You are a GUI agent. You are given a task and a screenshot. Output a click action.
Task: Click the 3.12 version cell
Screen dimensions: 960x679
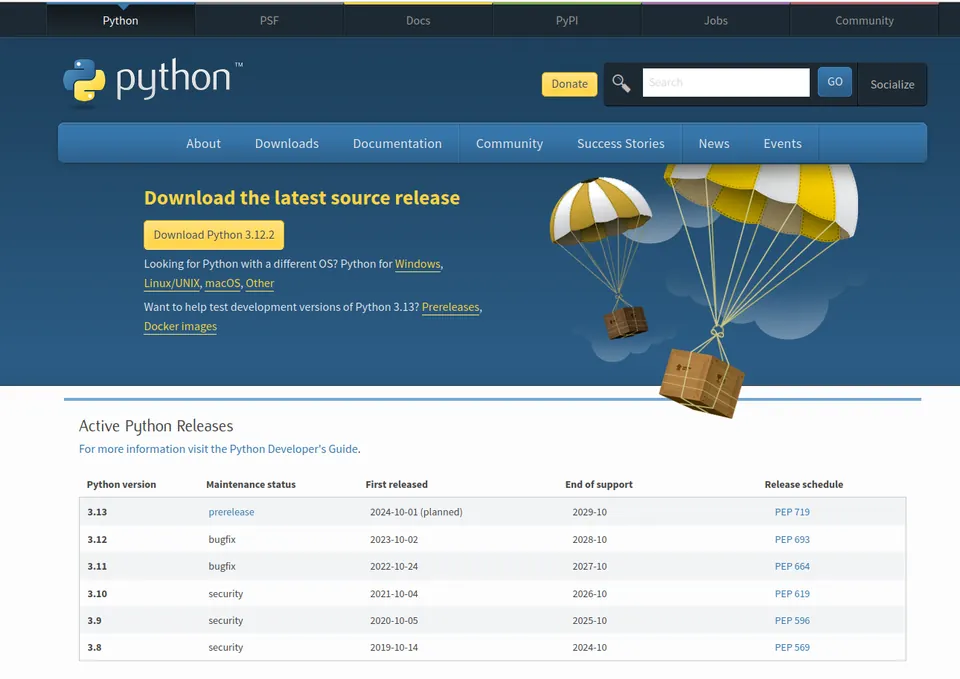point(97,539)
